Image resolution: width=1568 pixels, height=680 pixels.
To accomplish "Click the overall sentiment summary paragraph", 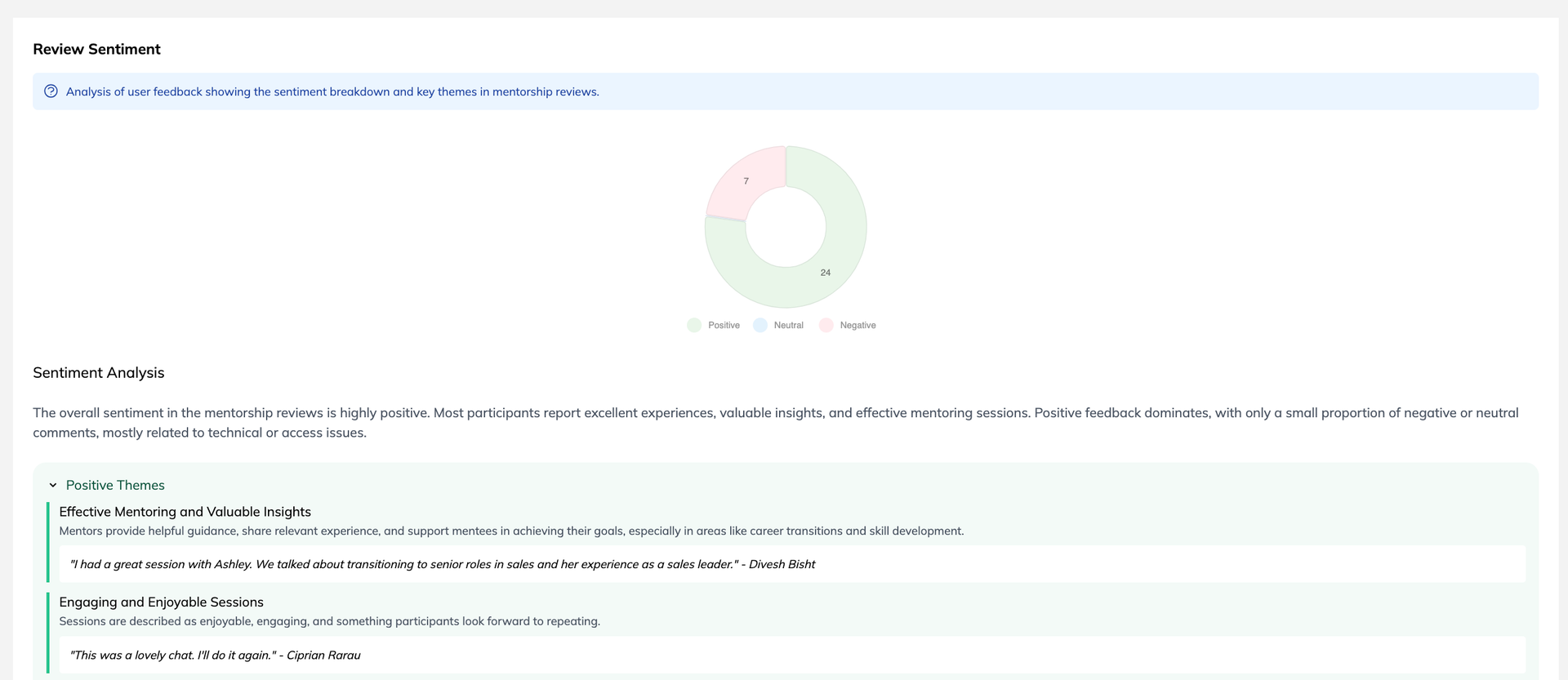I will pos(776,423).
